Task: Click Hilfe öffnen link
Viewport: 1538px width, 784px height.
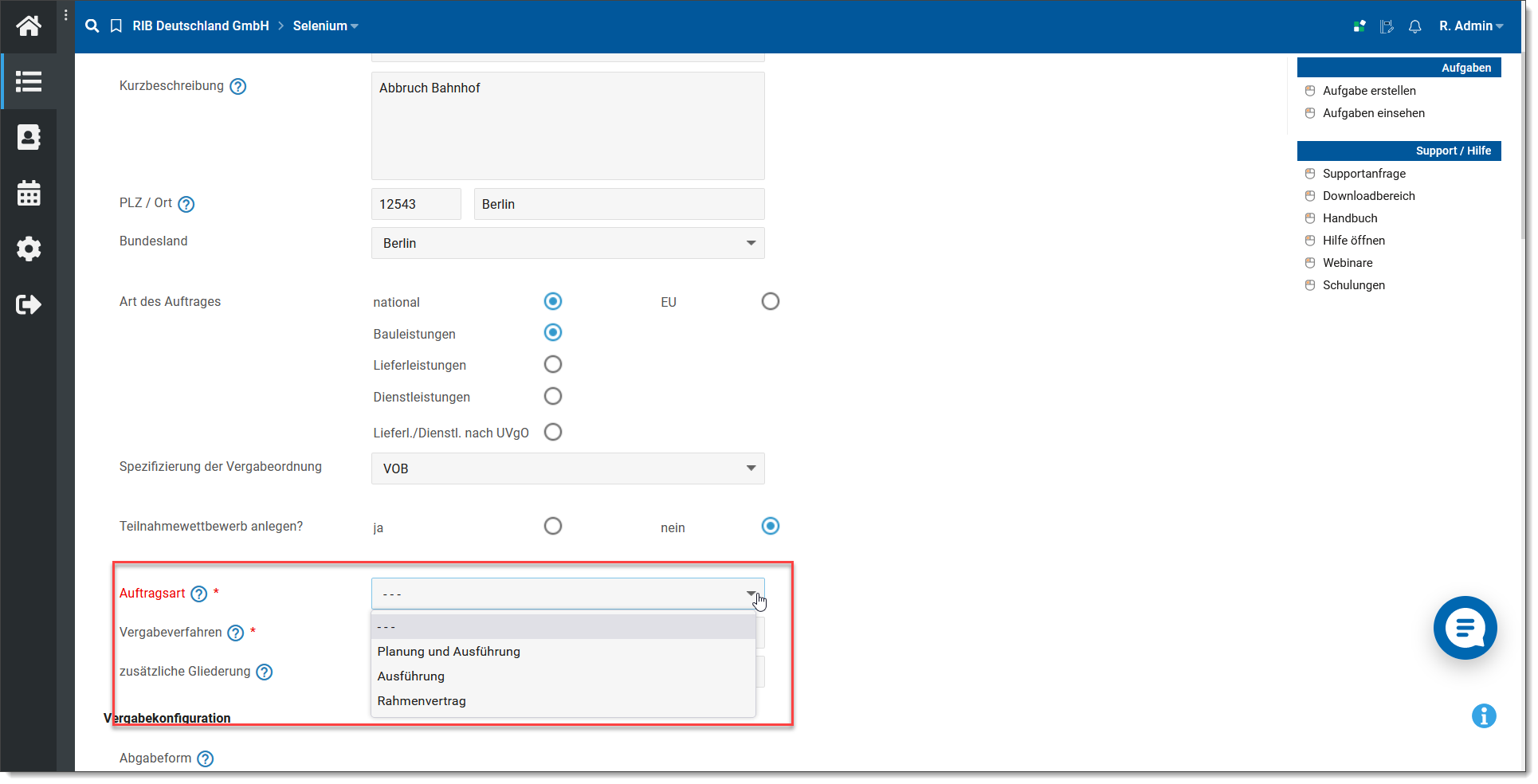Action: pos(1354,241)
